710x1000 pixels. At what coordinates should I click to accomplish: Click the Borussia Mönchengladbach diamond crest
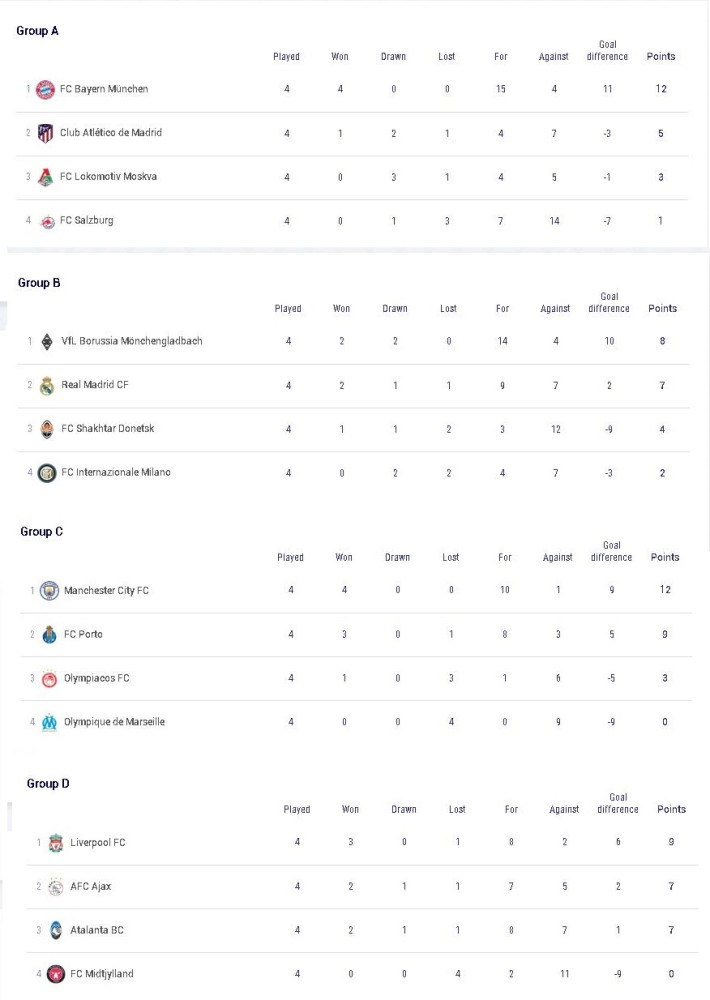point(47,342)
